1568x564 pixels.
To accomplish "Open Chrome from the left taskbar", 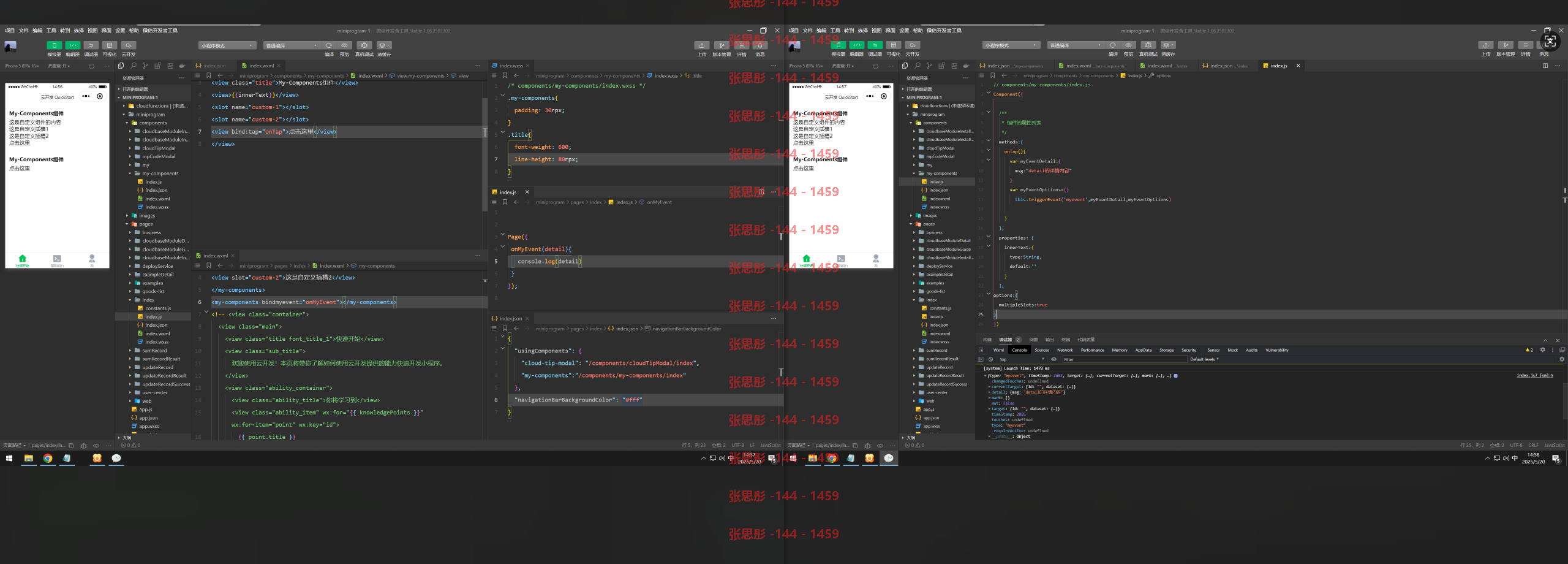I will 48,458.
